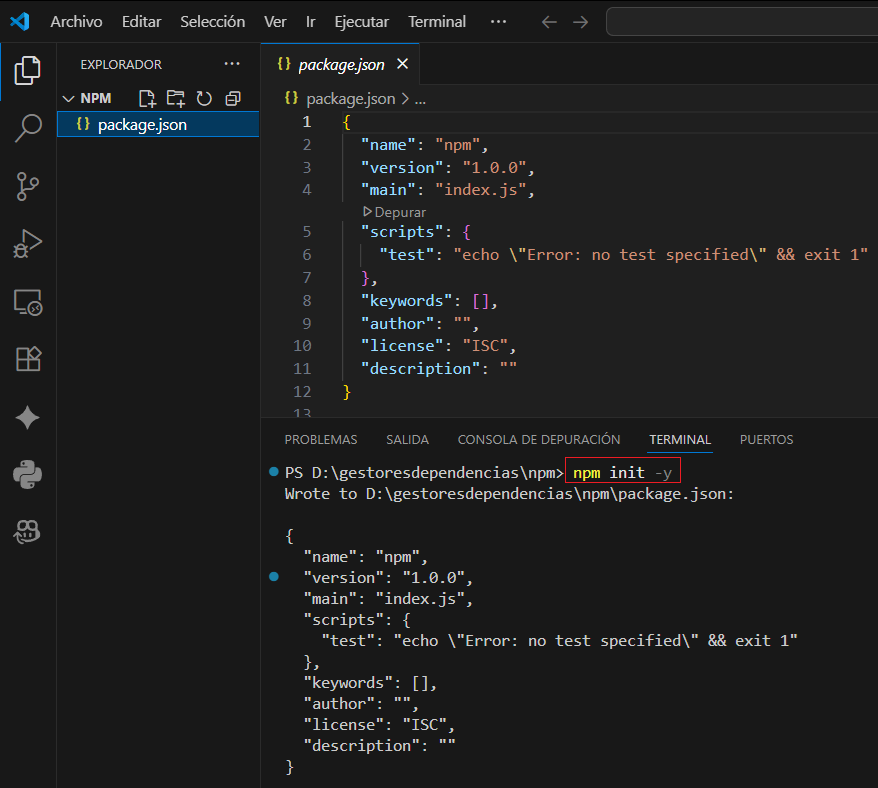Image resolution: width=878 pixels, height=788 pixels.
Task: Open the Search view icon
Action: pos(28,128)
